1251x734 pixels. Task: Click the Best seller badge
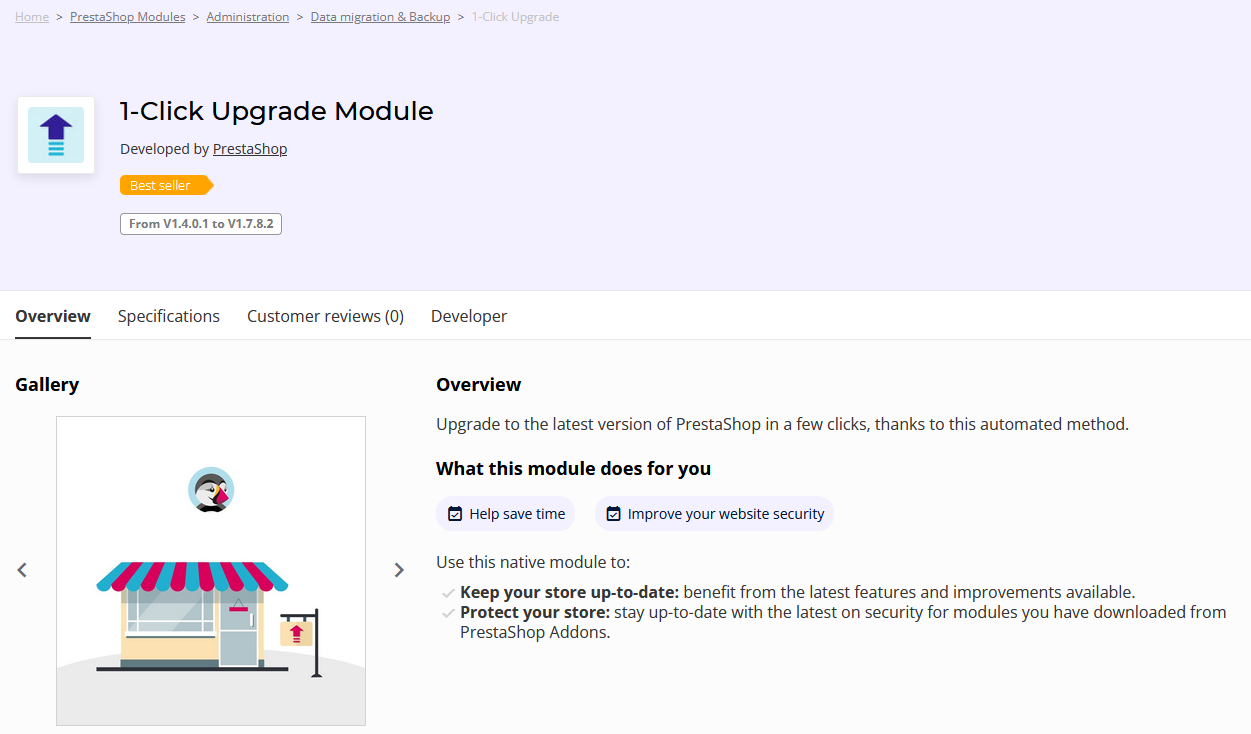(x=163, y=185)
